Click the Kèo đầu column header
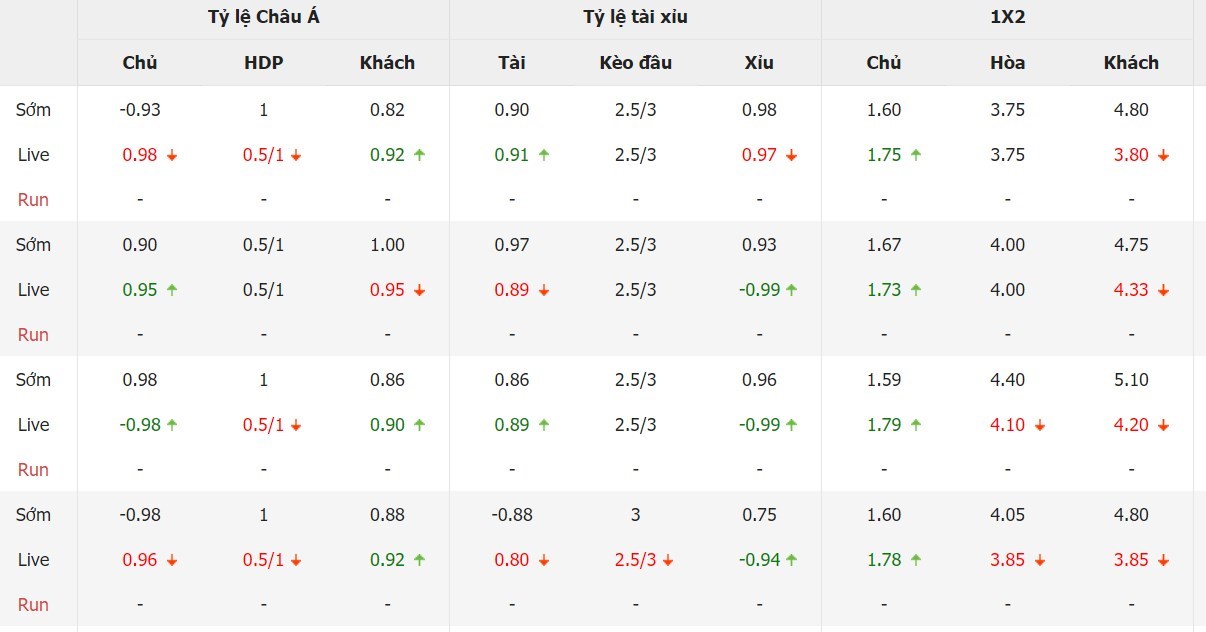This screenshot has height=632, width=1206. 635,62
